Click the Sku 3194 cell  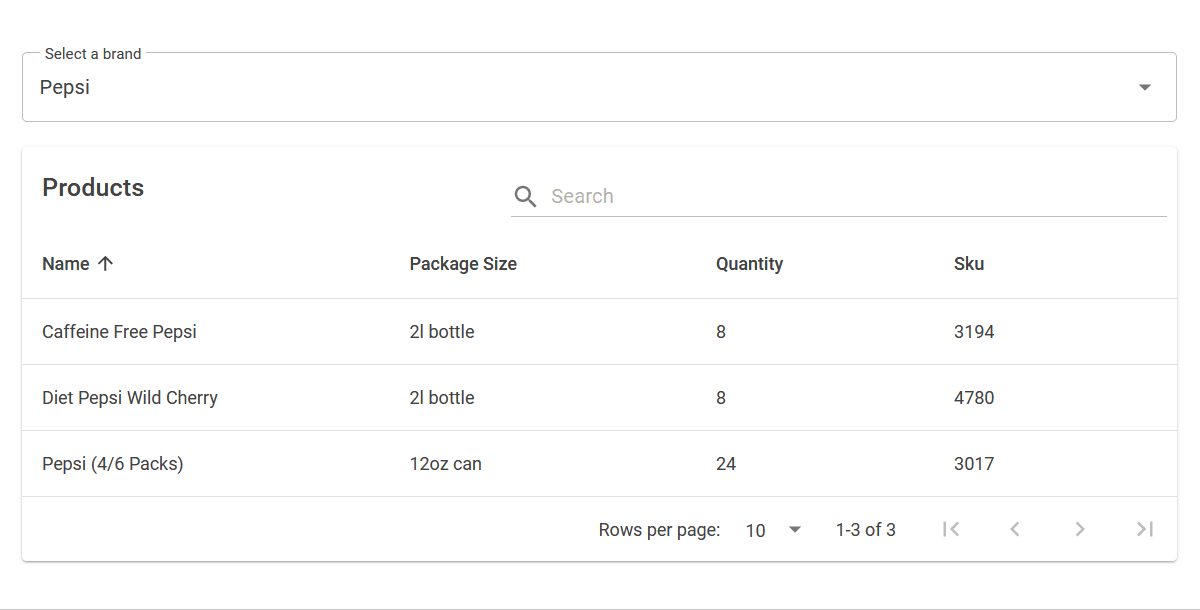[974, 332]
